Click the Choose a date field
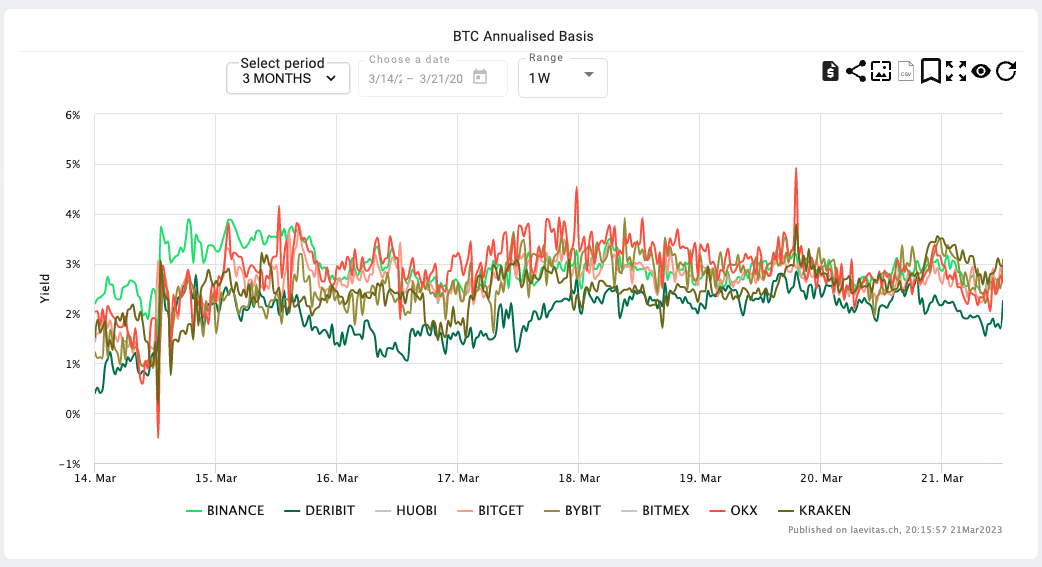The width and height of the screenshot is (1042, 567). tap(415, 78)
